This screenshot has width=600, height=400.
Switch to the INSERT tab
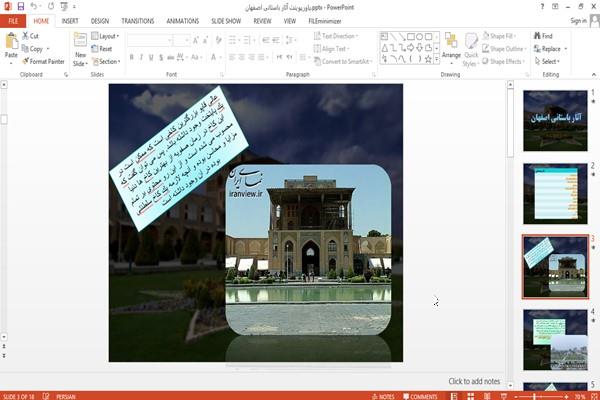70,21
